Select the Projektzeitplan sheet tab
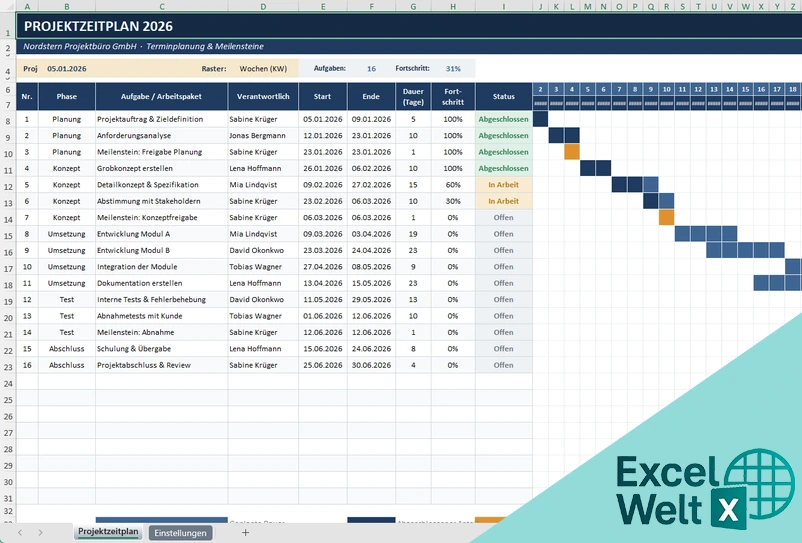The height and width of the screenshot is (543, 802). [108, 532]
